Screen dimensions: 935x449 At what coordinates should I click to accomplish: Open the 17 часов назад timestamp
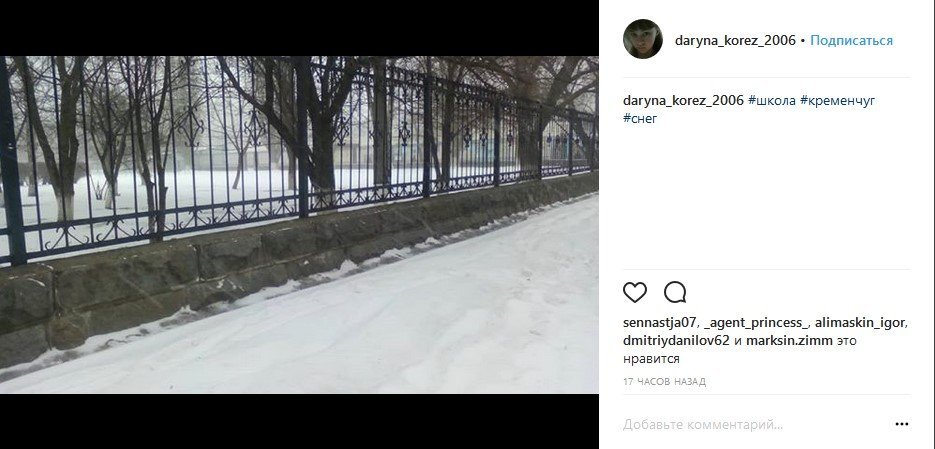[x=664, y=382]
